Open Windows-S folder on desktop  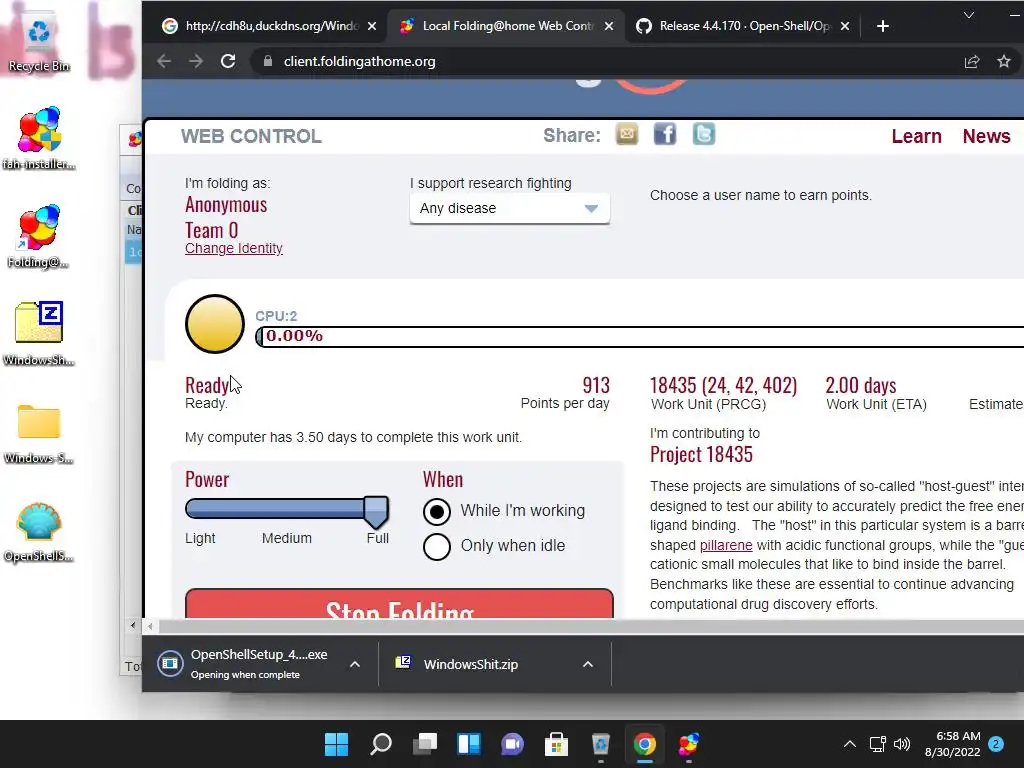(39, 433)
